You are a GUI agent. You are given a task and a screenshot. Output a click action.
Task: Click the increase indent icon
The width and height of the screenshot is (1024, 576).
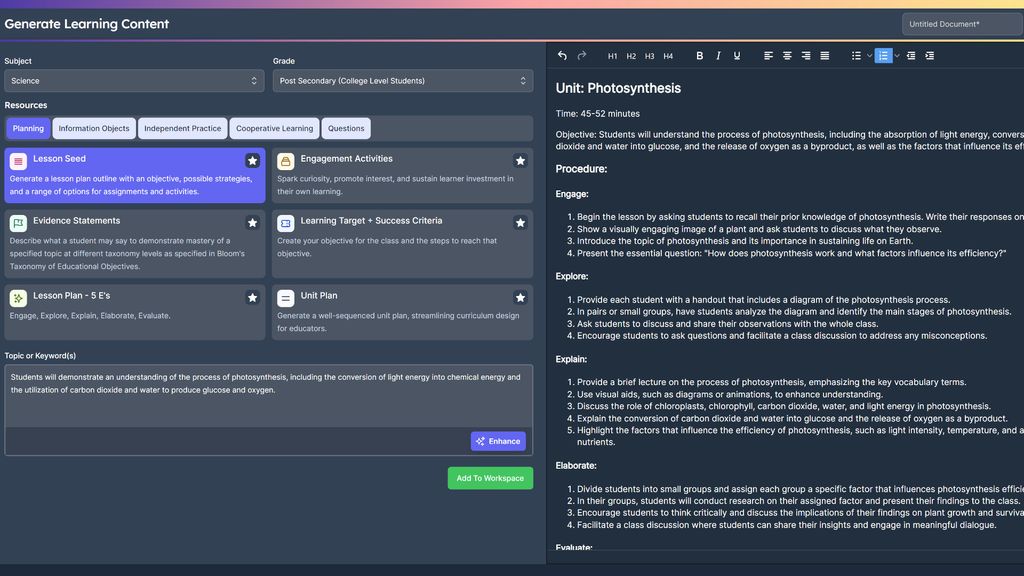pos(929,56)
